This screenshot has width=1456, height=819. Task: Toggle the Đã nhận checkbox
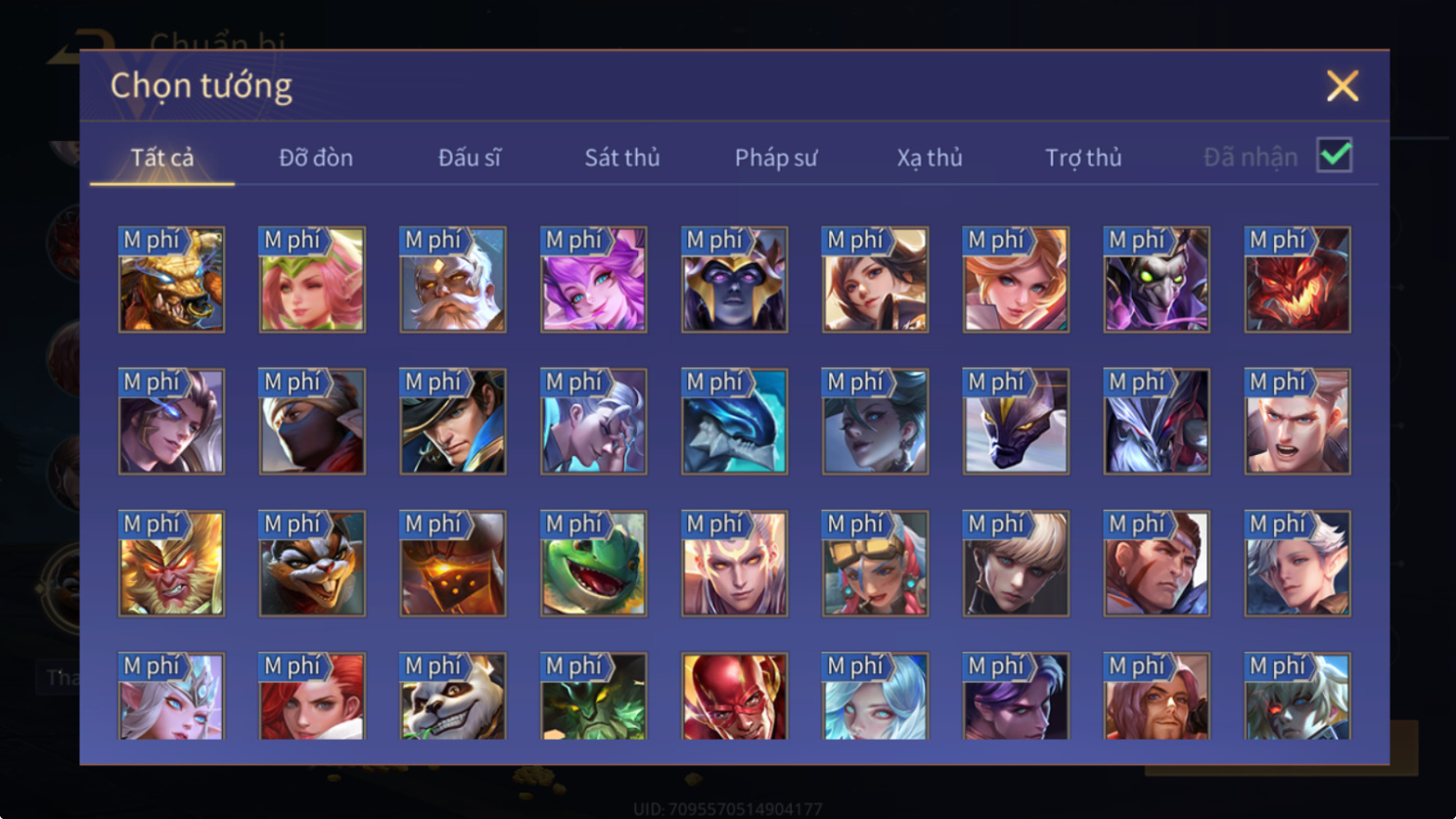(1335, 156)
